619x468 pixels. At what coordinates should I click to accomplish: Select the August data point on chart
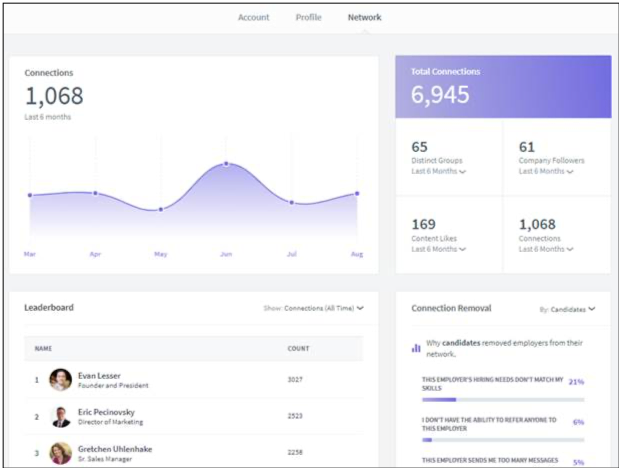(x=357, y=194)
